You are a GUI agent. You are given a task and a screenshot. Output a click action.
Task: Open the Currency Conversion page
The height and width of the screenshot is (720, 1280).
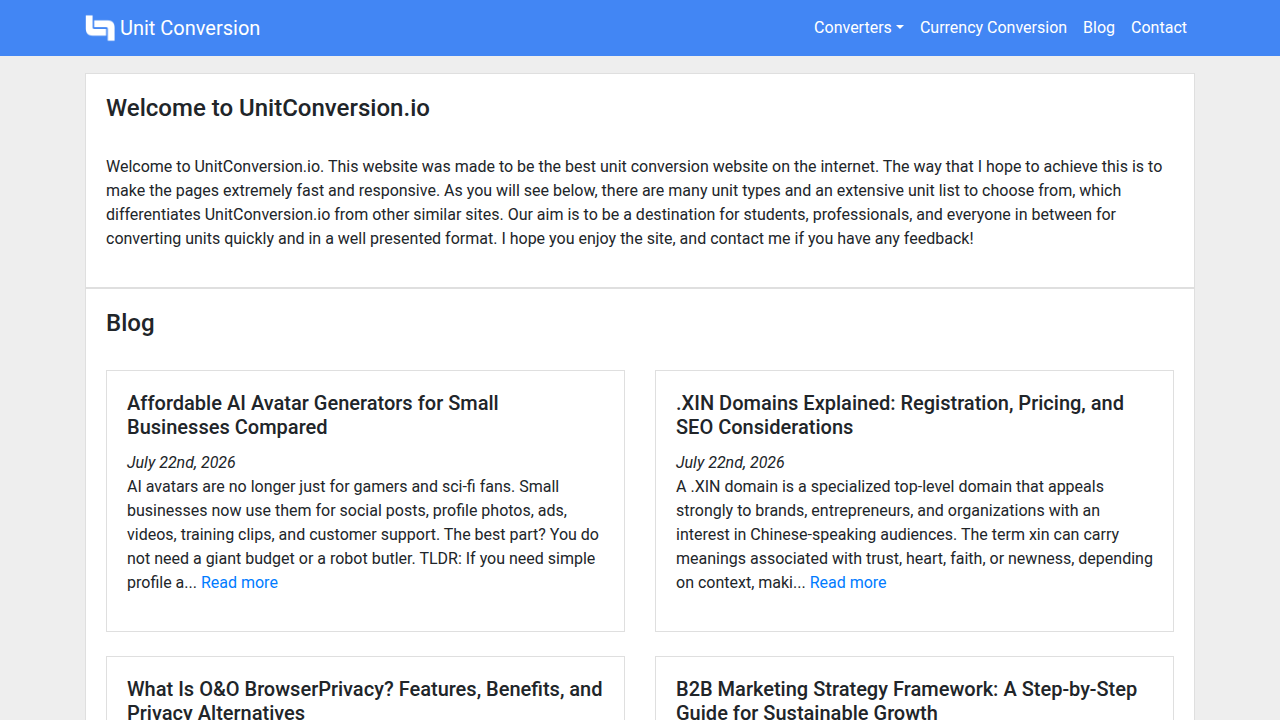click(993, 28)
